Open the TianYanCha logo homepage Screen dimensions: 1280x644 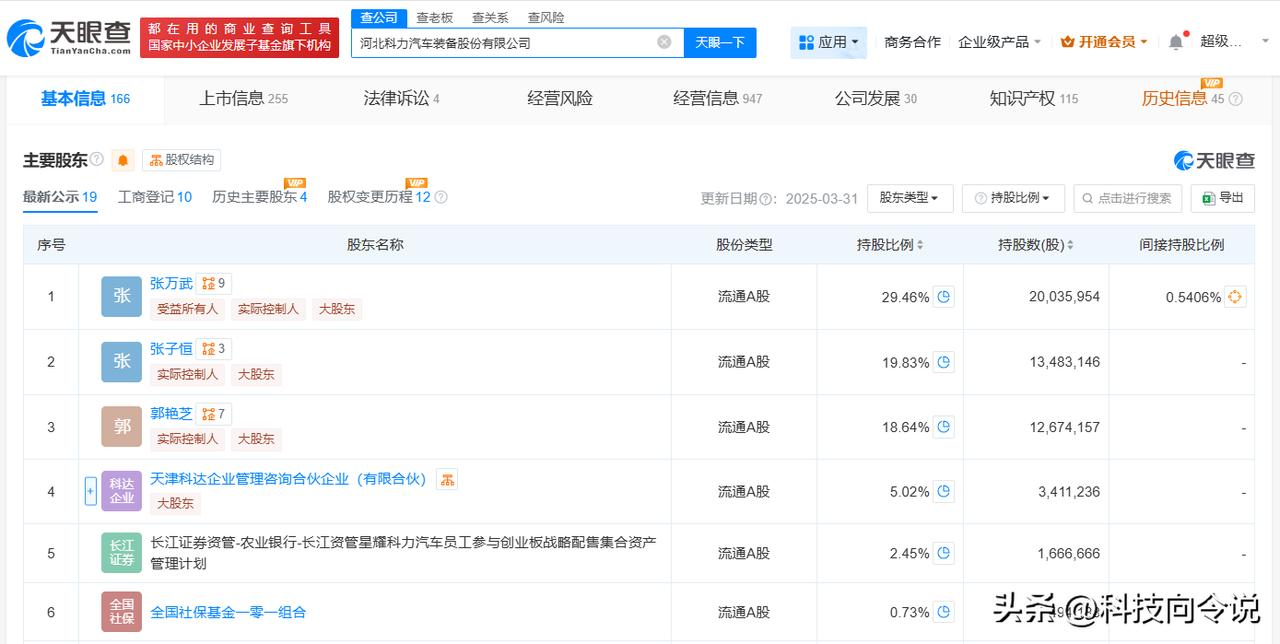click(69, 38)
